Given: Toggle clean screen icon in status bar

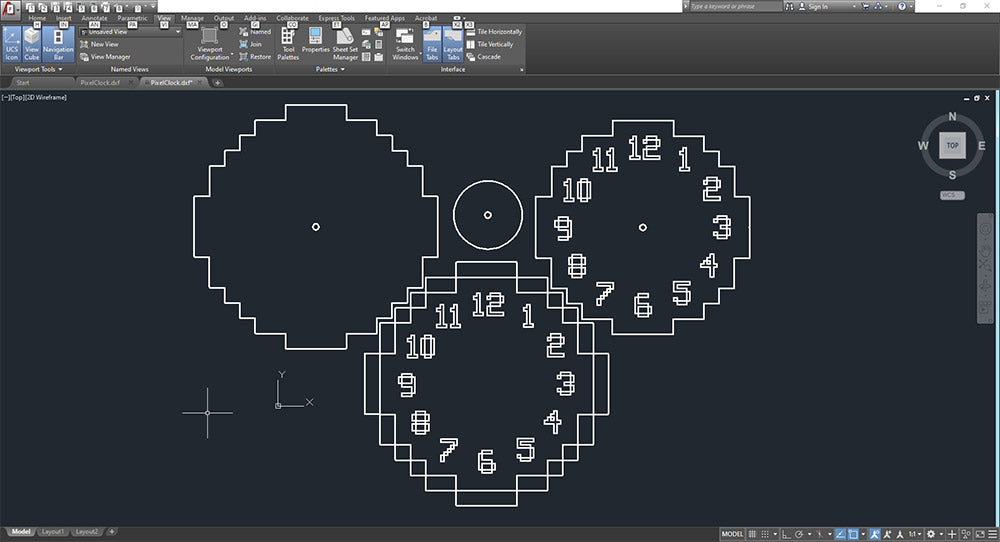Looking at the screenshot, I should point(980,534).
